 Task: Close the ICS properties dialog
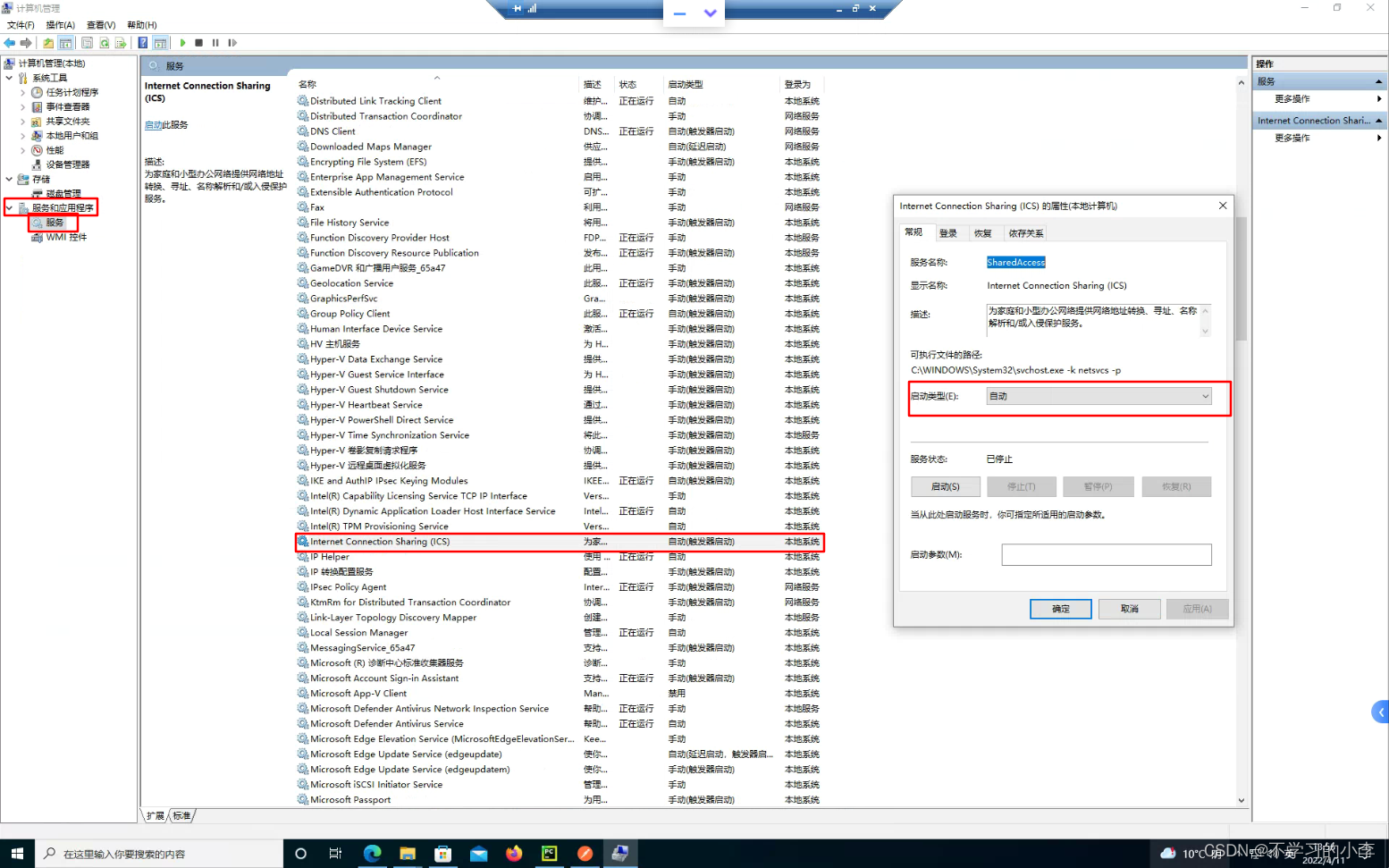click(1223, 206)
